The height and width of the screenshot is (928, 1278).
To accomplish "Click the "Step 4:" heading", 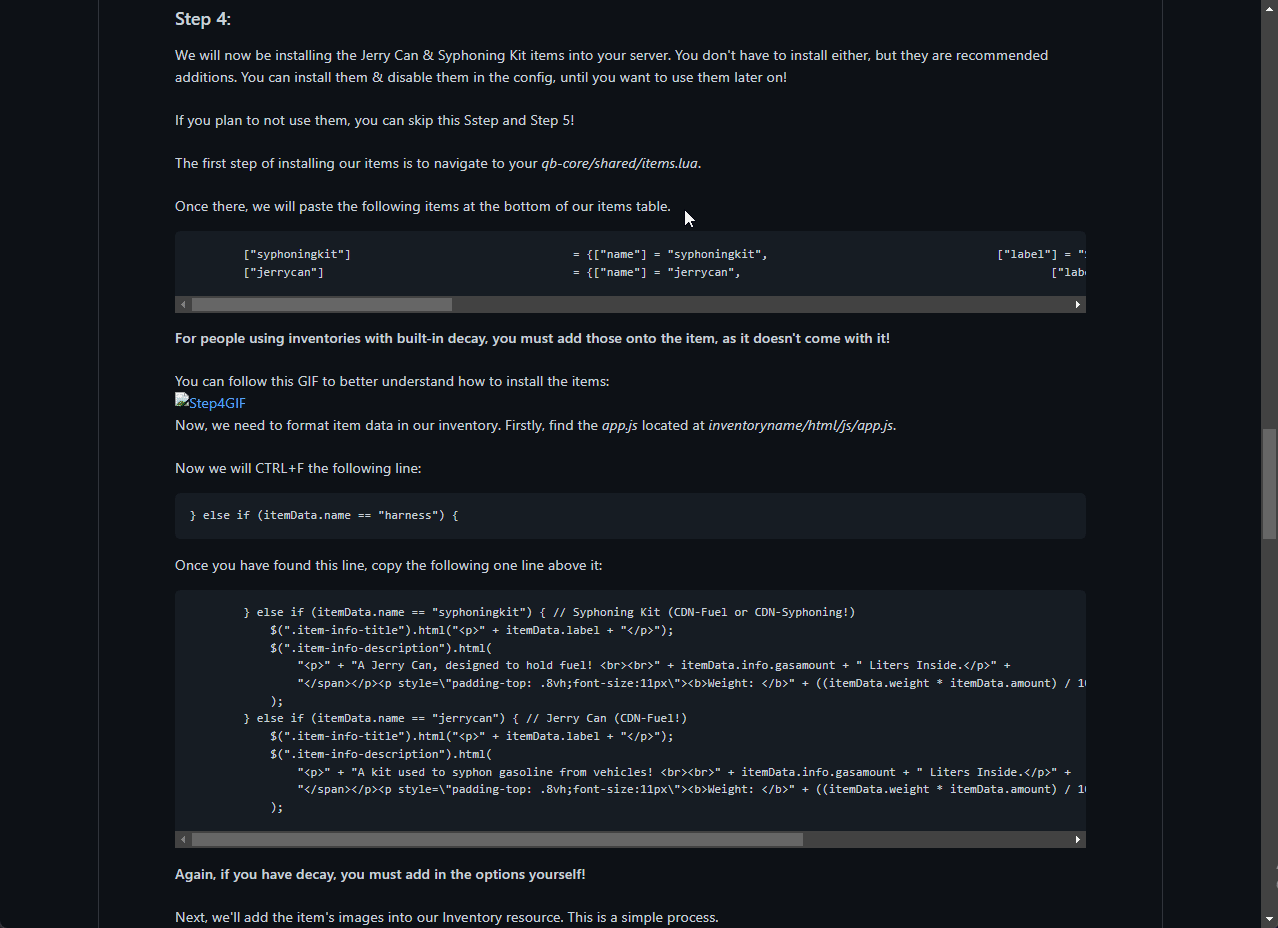I will click(x=203, y=19).
